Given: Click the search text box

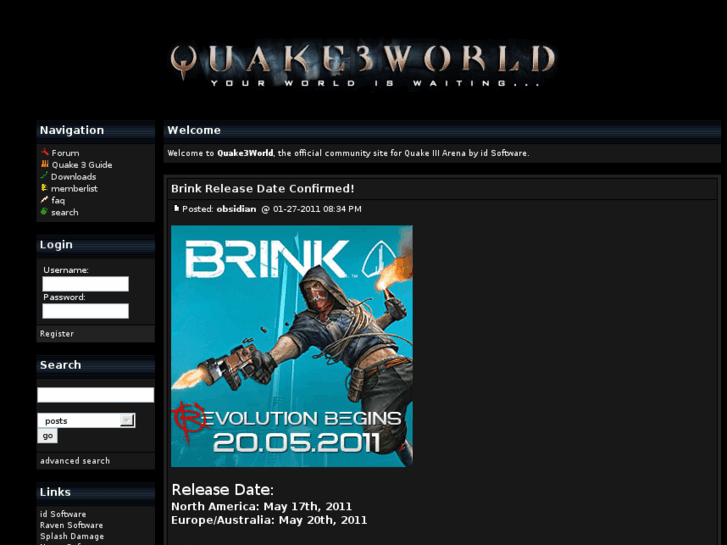Looking at the screenshot, I should pyautogui.click(x=96, y=395).
